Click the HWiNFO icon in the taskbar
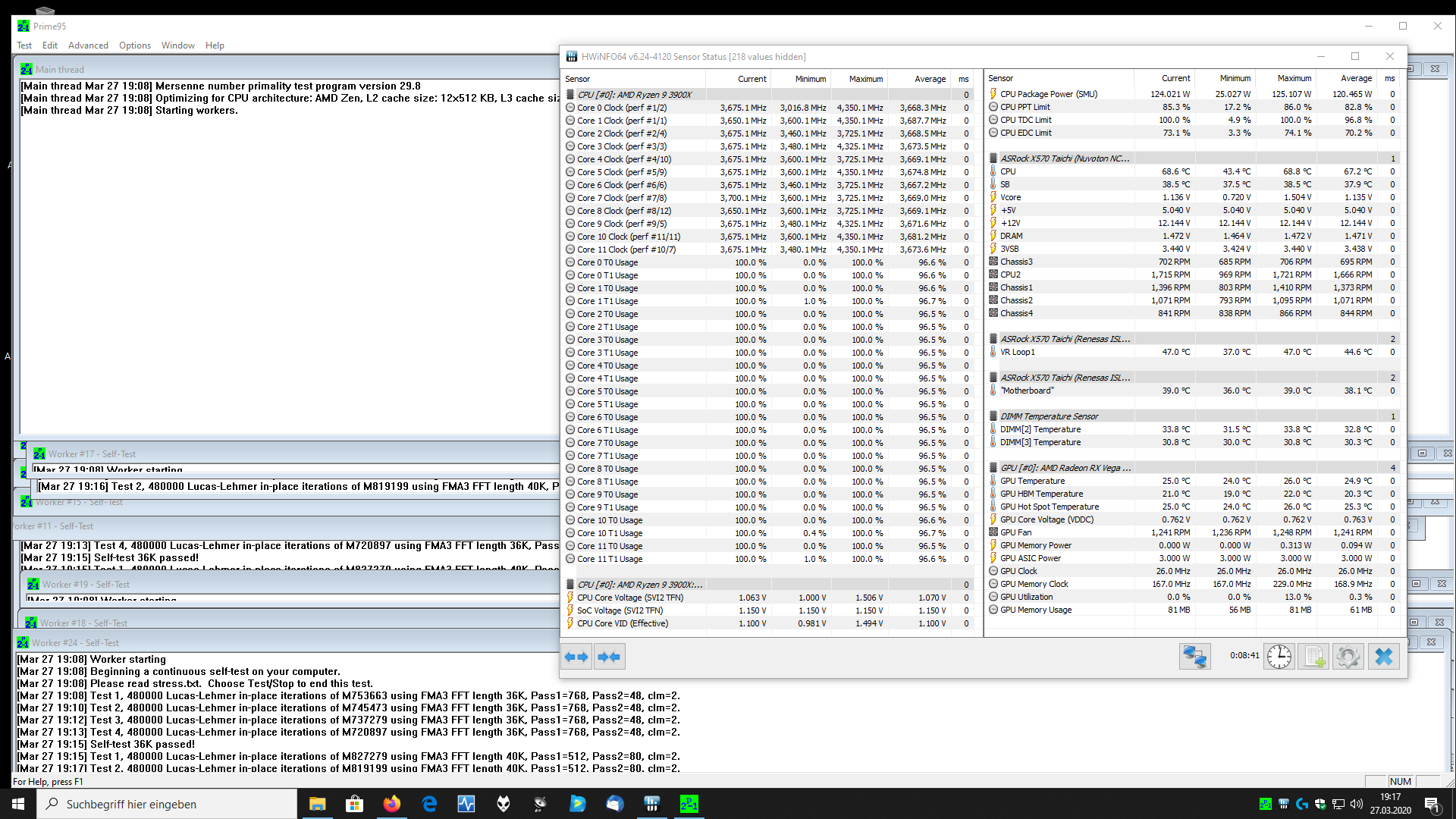Image resolution: width=1456 pixels, height=819 pixels. coord(651,804)
